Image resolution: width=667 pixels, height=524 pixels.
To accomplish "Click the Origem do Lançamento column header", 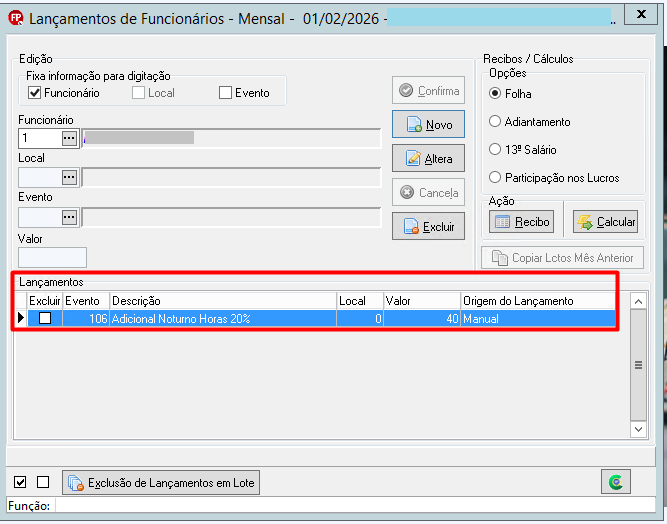I will (538, 301).
